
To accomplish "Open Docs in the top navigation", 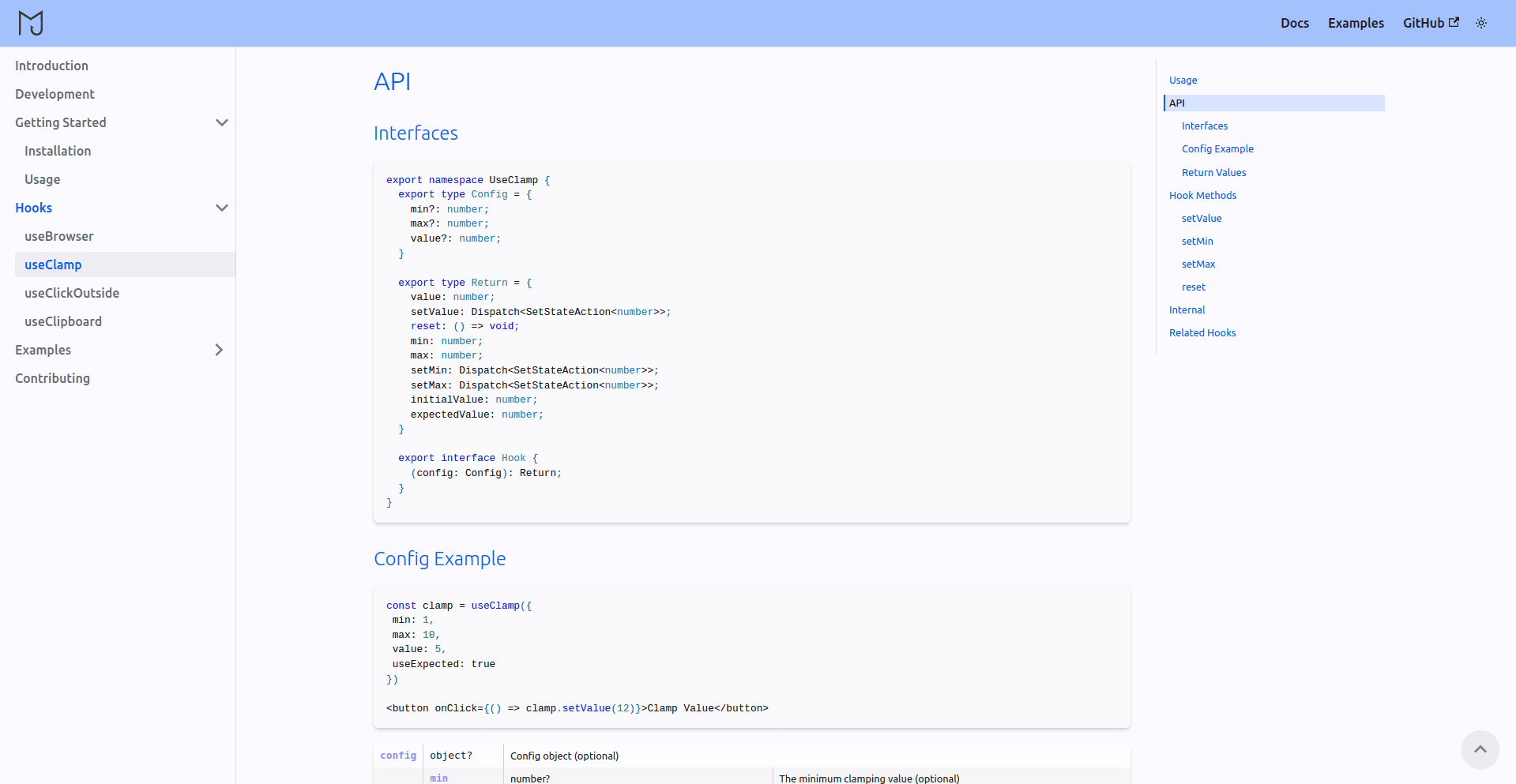I will click(x=1294, y=23).
